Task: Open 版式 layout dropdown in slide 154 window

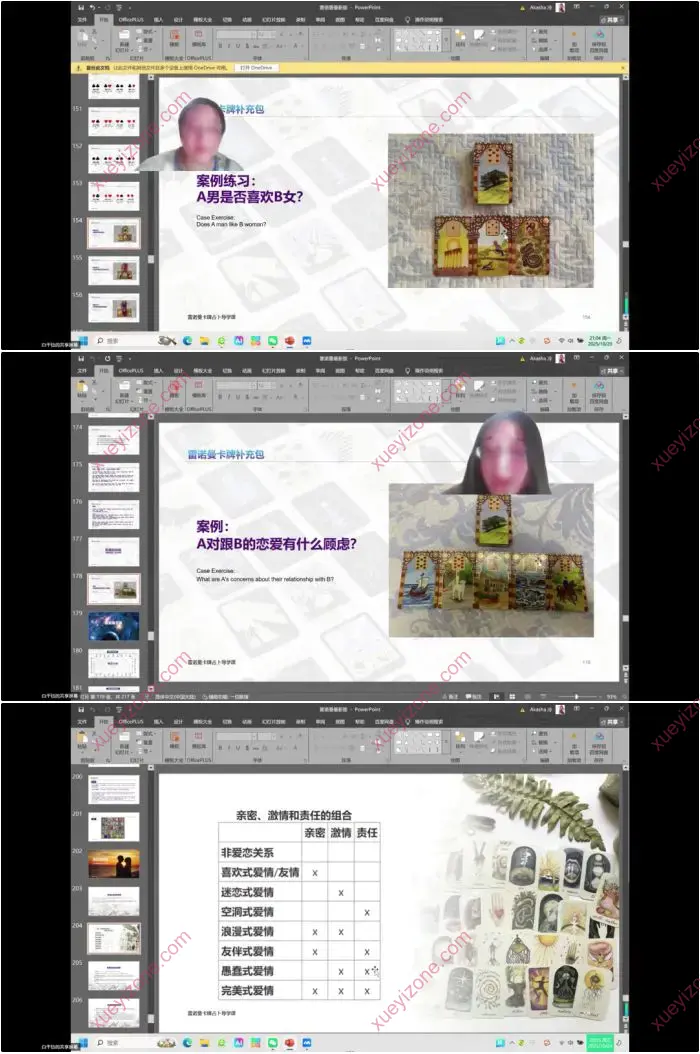Action: tap(148, 32)
